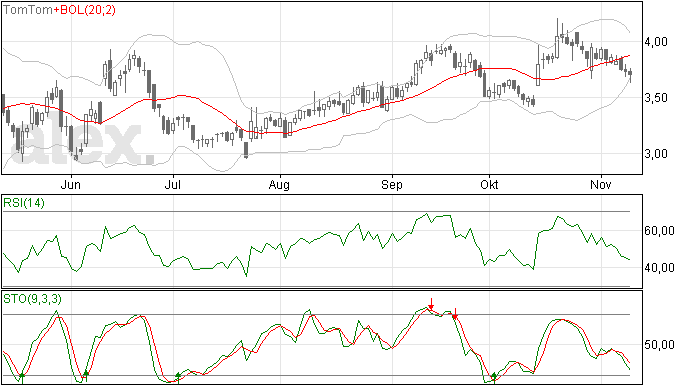Click the green buy marker just after June start
The width and height of the screenshot is (690, 387).
86,376
